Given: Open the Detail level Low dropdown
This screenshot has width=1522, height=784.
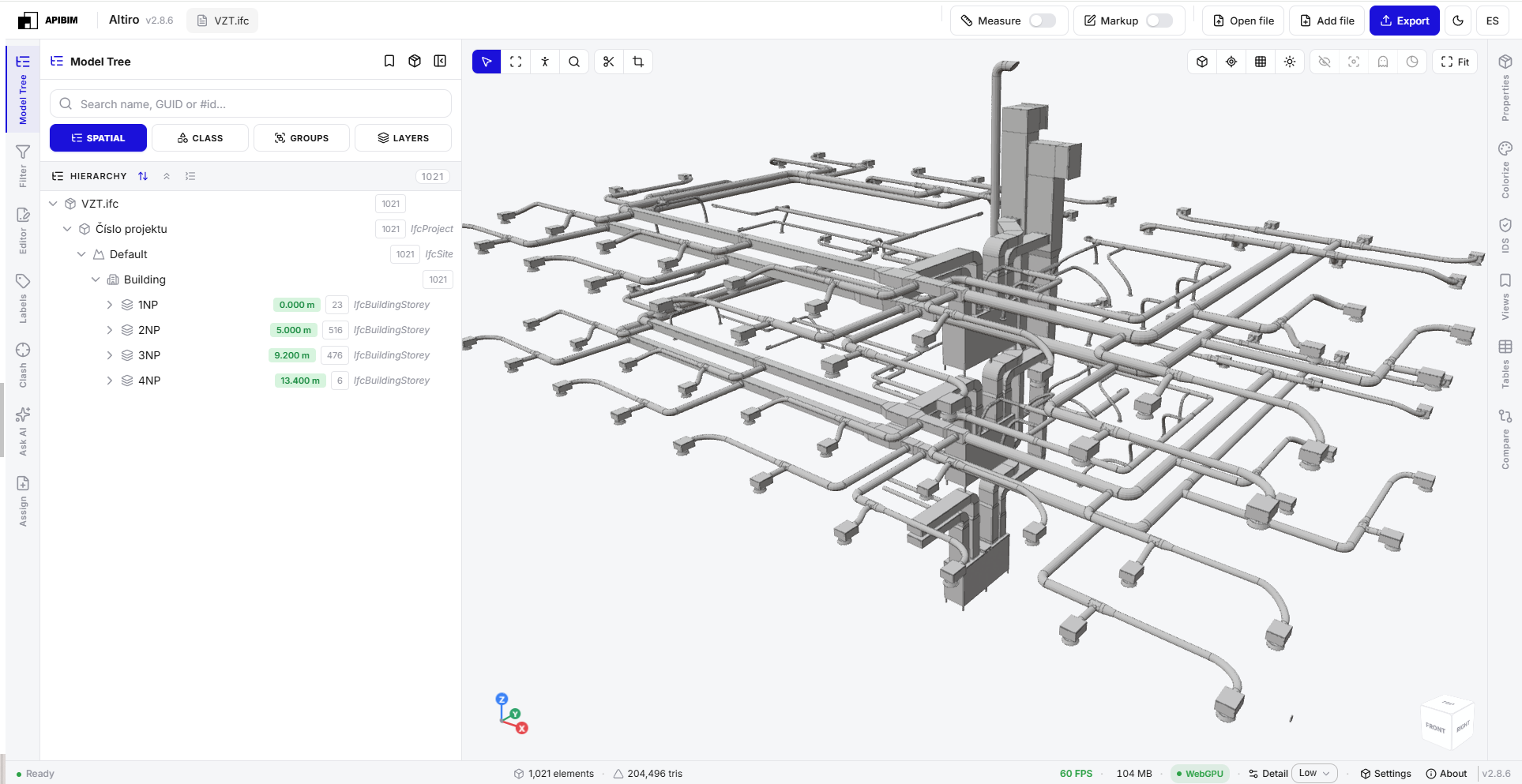Looking at the screenshot, I should pyautogui.click(x=1314, y=774).
